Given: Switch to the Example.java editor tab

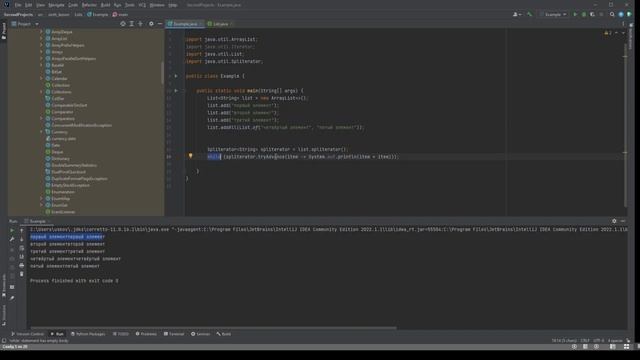Looking at the screenshot, I should click(184, 24).
